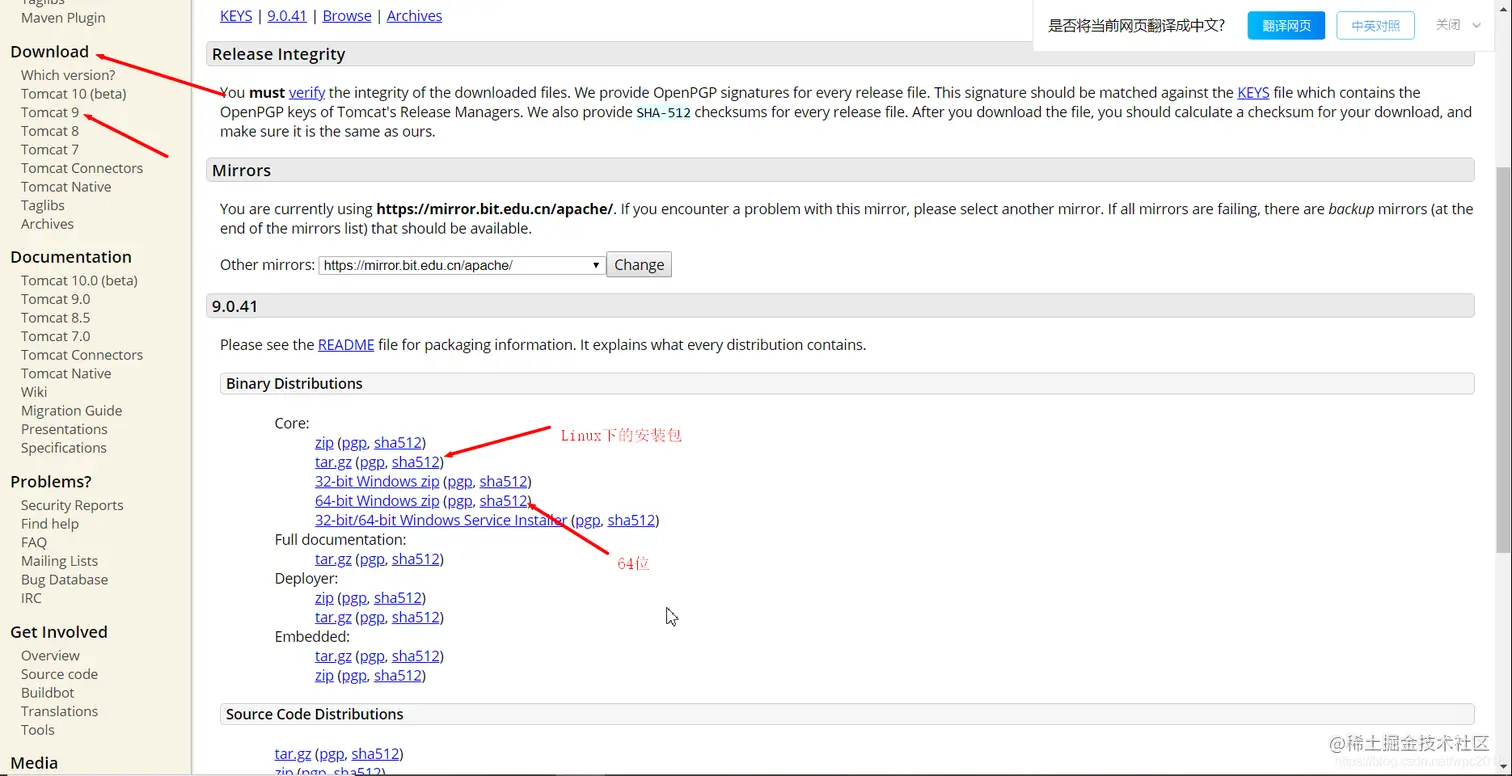This screenshot has height=776, width=1512.
Task: Click the page vertical scrollbar
Action: coord(1503,360)
